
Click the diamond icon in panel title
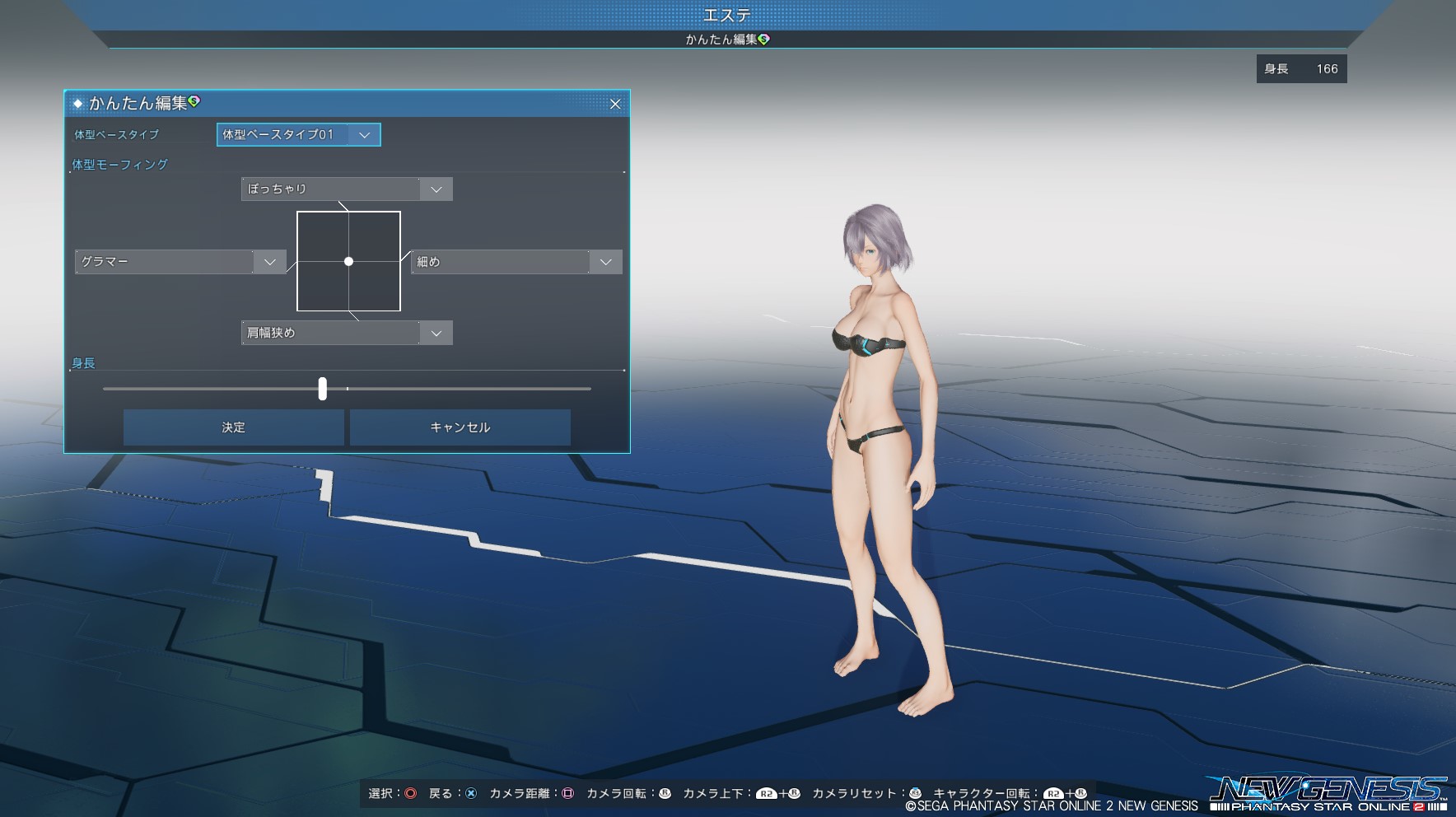pyautogui.click(x=78, y=104)
